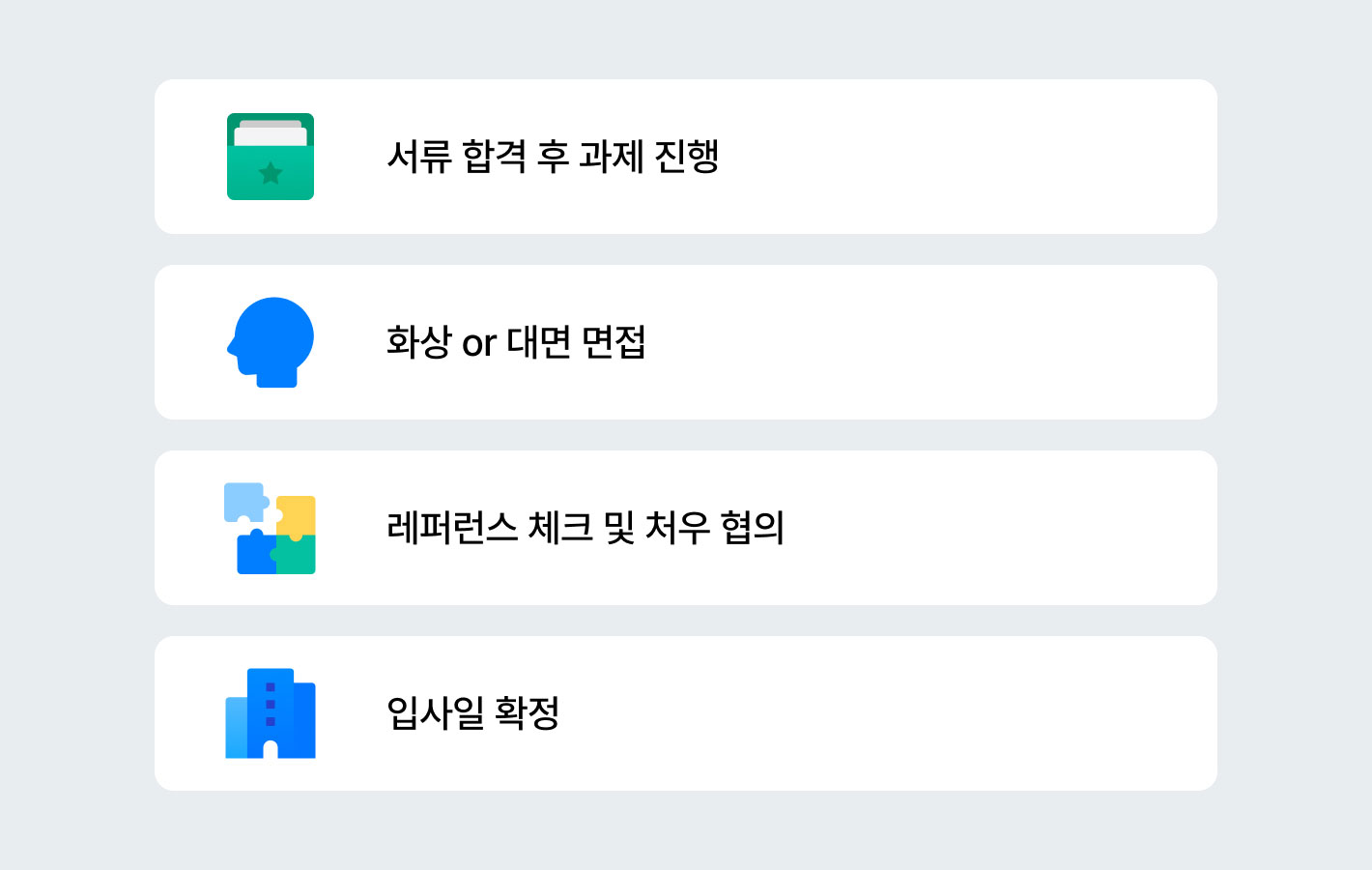Select the green puzzle piece
Image resolution: width=1372 pixels, height=870 pixels.
click(x=295, y=554)
